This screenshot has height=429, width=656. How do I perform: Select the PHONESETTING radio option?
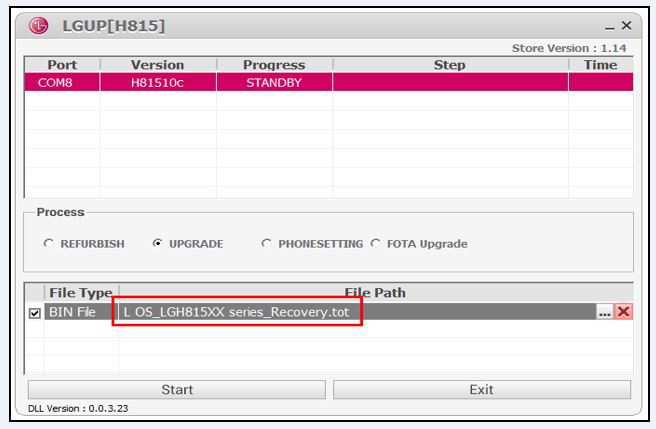click(x=266, y=243)
